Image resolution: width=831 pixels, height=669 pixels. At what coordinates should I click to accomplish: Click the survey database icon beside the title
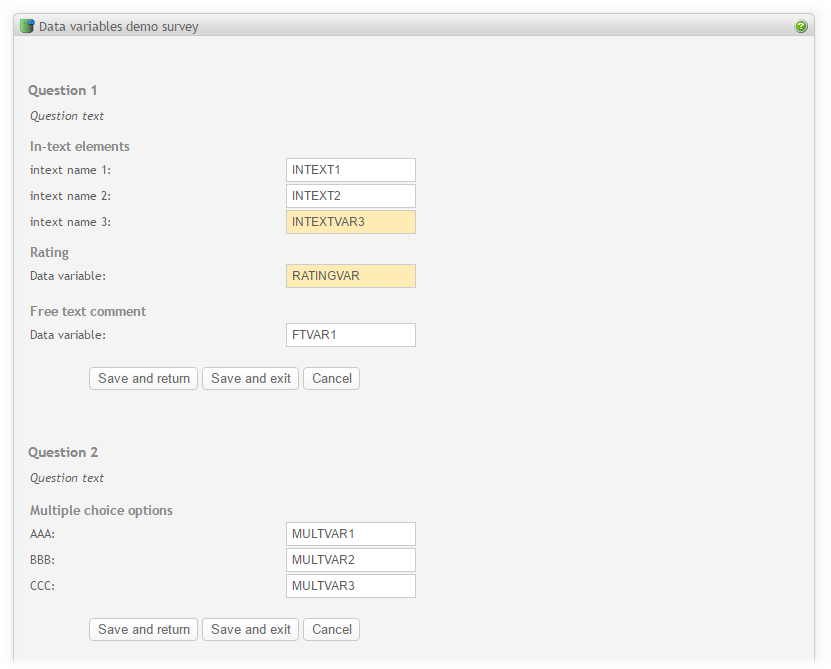point(27,26)
